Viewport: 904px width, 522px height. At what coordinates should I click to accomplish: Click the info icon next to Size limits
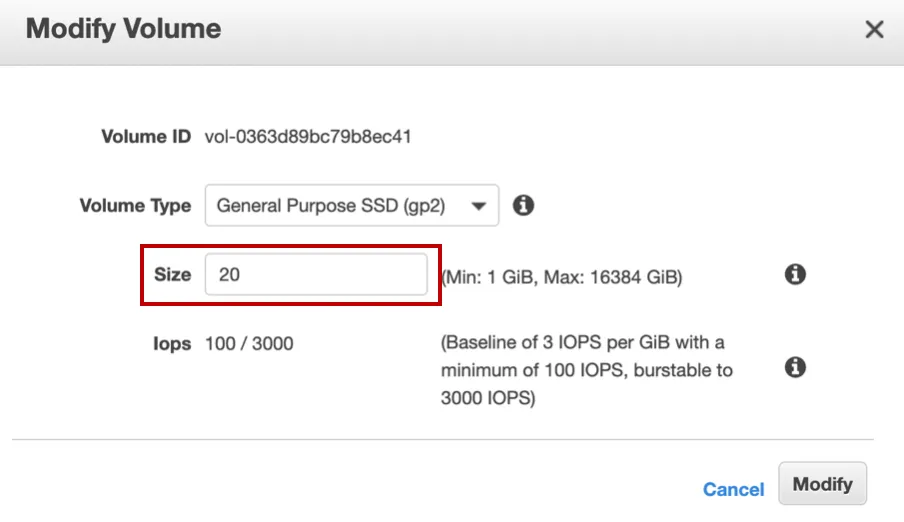tap(795, 274)
